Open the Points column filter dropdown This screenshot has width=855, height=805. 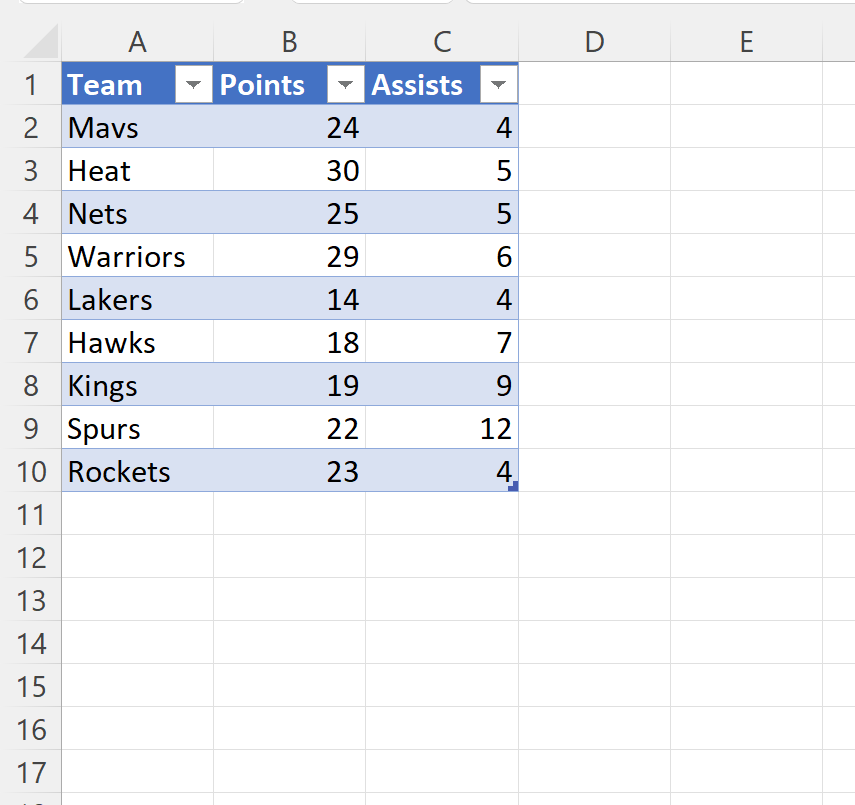pos(346,86)
